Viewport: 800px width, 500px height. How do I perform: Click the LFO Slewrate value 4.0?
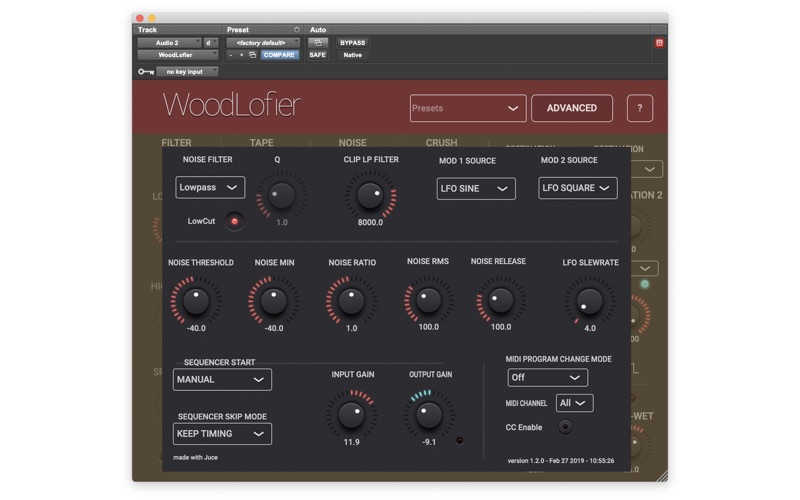pyautogui.click(x=590, y=329)
